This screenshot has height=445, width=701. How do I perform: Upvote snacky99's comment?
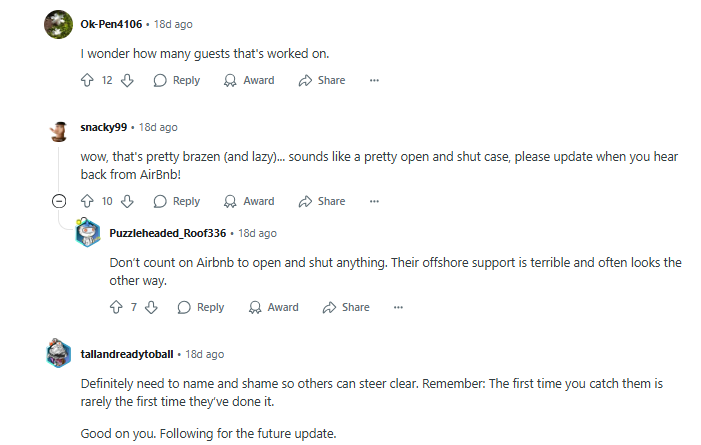(87, 201)
